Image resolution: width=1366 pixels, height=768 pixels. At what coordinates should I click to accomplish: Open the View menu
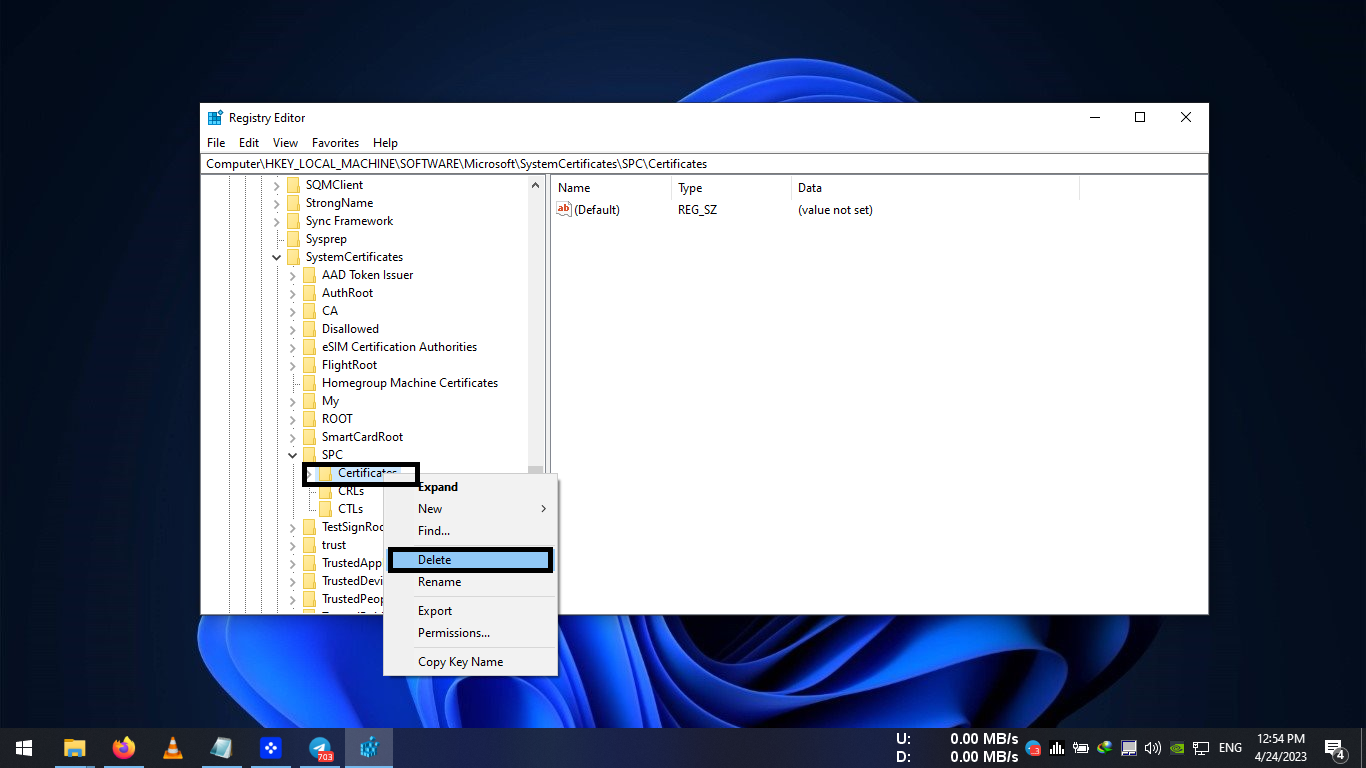pos(286,143)
